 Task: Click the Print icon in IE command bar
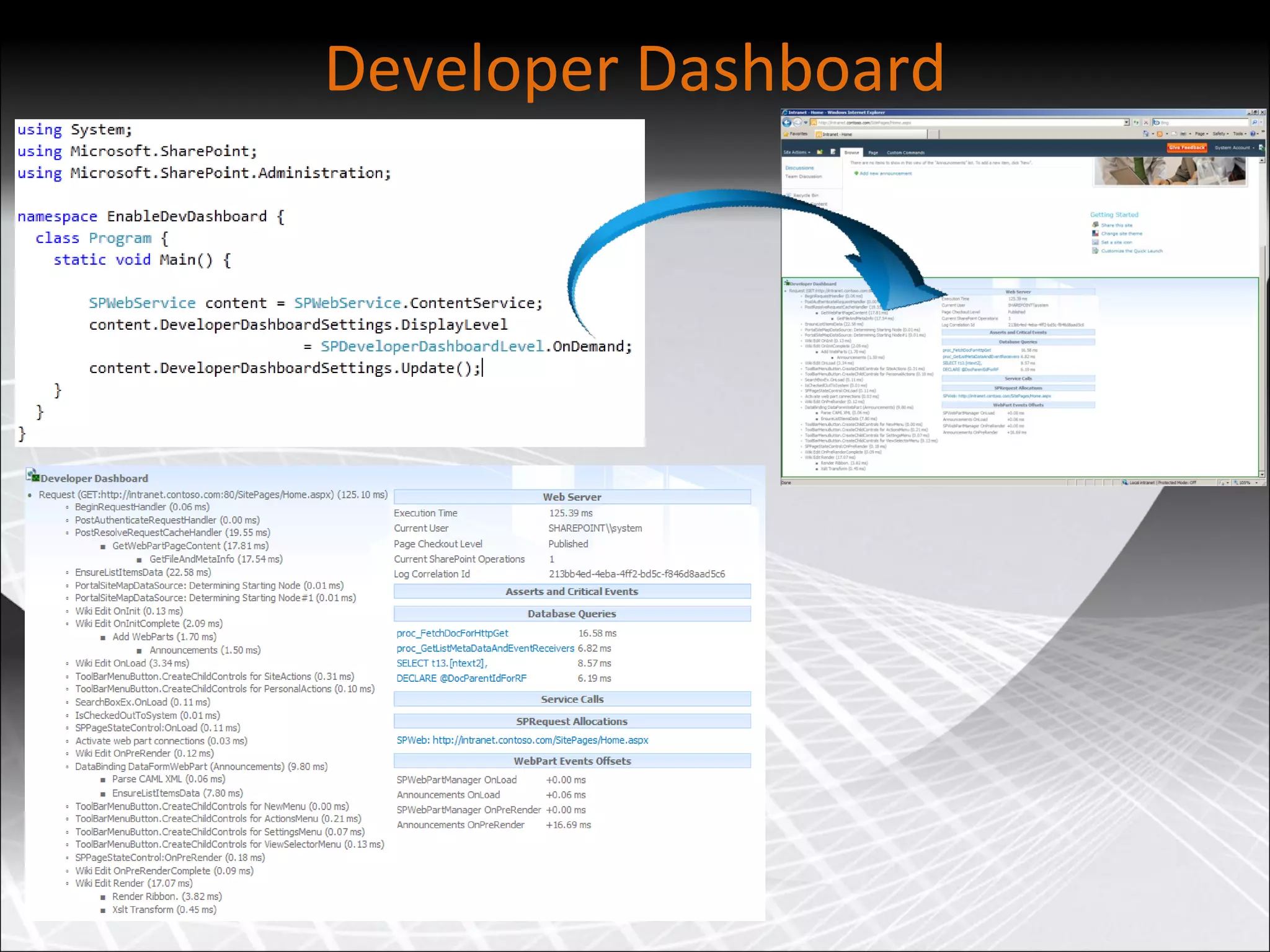pos(1183,134)
